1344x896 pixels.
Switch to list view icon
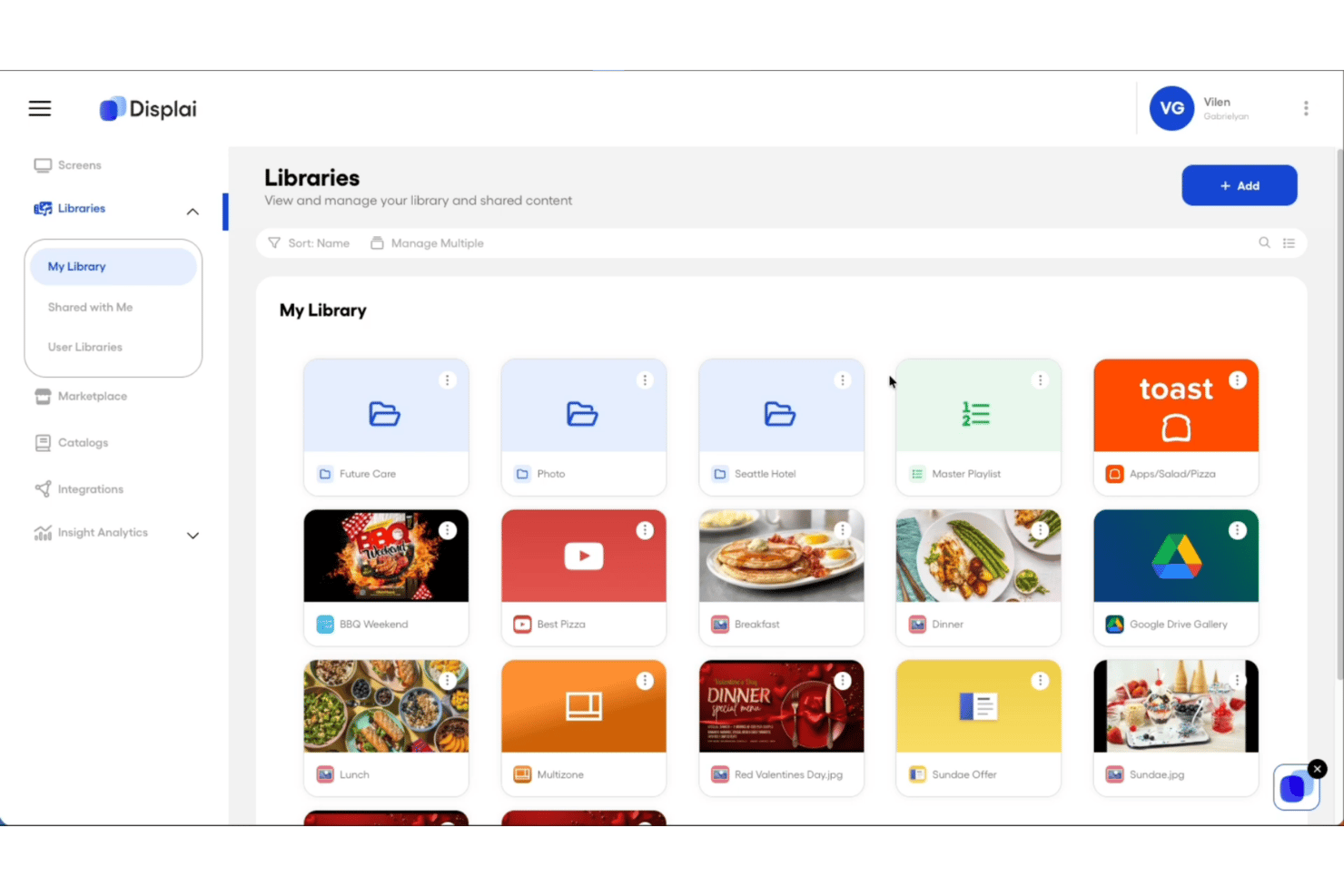1289,243
